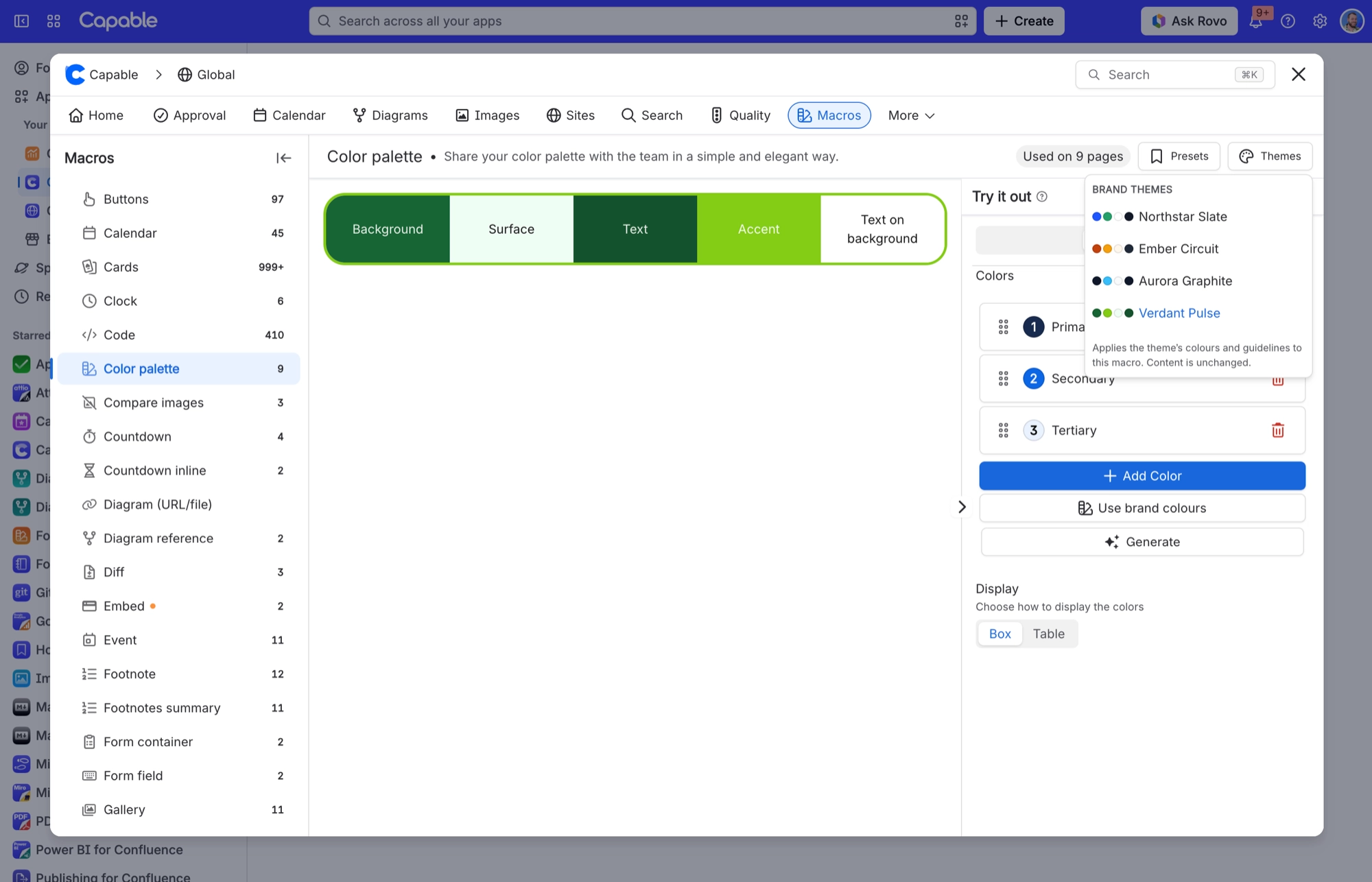
Task: Click the Global breadcrumb link
Action: (206, 75)
